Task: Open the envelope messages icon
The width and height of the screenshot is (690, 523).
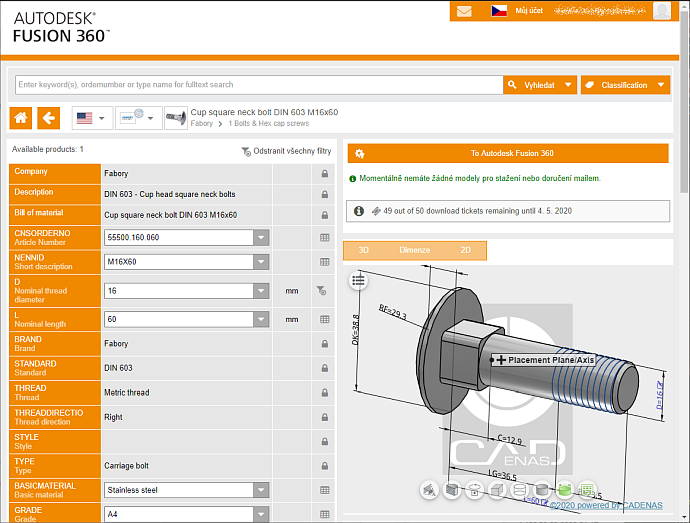Action: pos(464,11)
